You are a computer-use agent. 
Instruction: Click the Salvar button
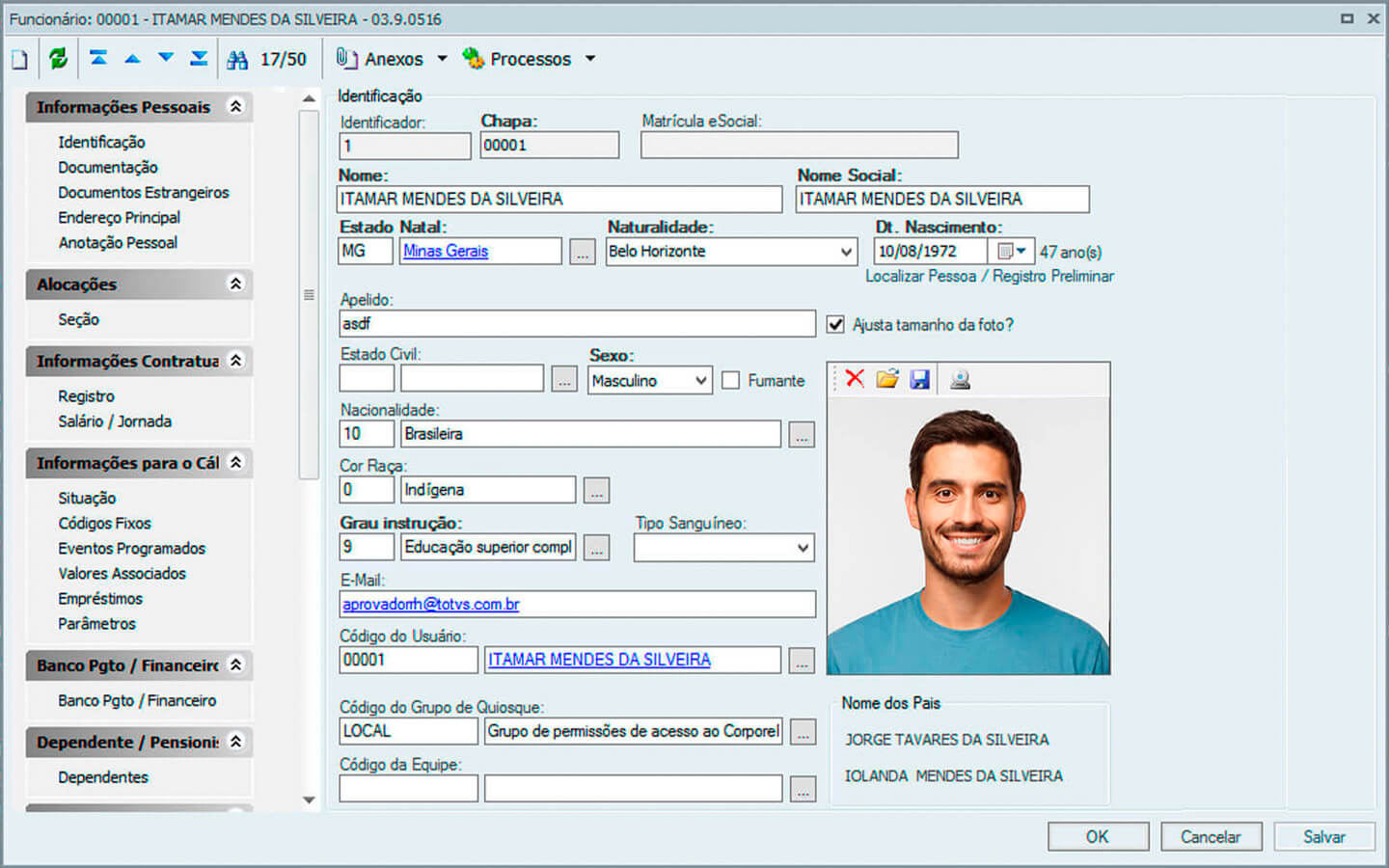pyautogui.click(x=1323, y=836)
